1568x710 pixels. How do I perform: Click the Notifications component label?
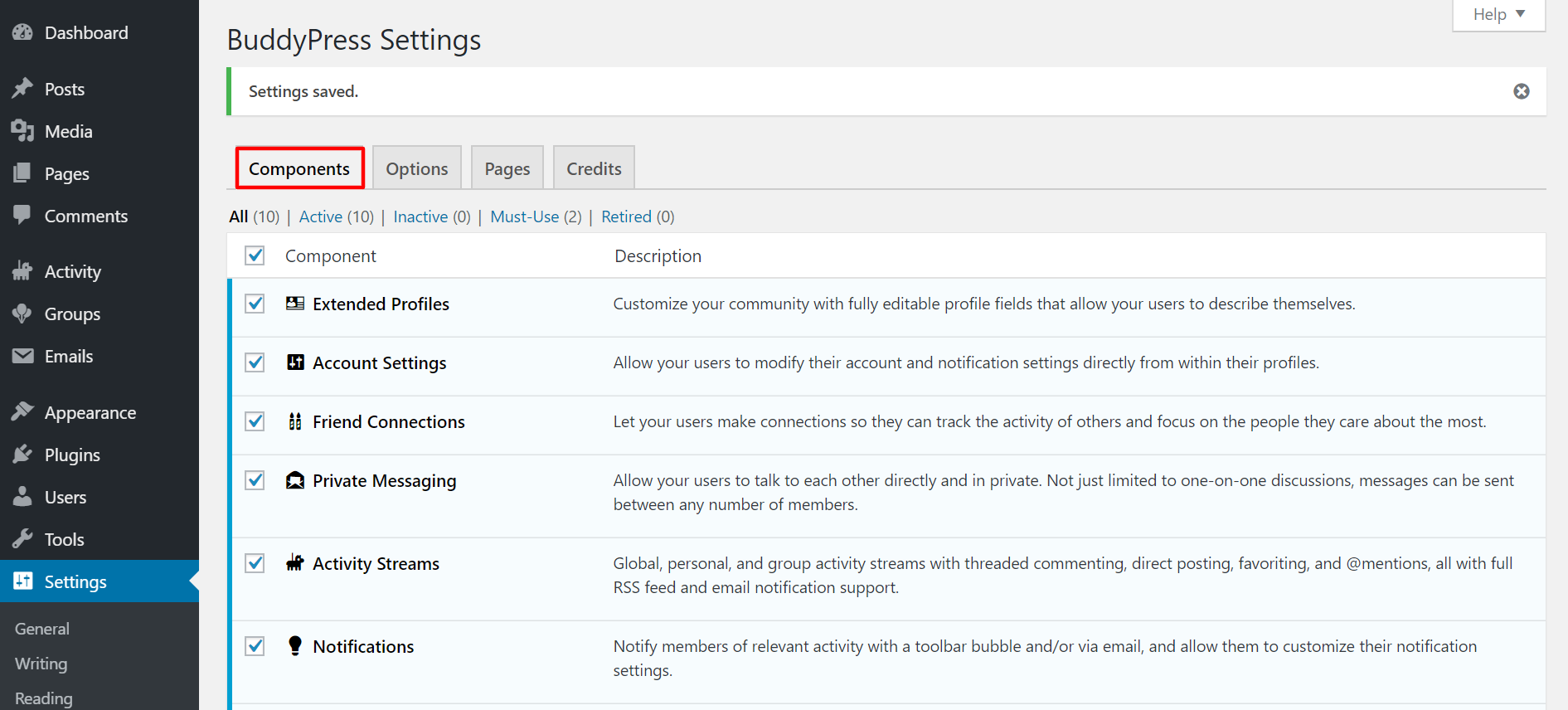363,646
